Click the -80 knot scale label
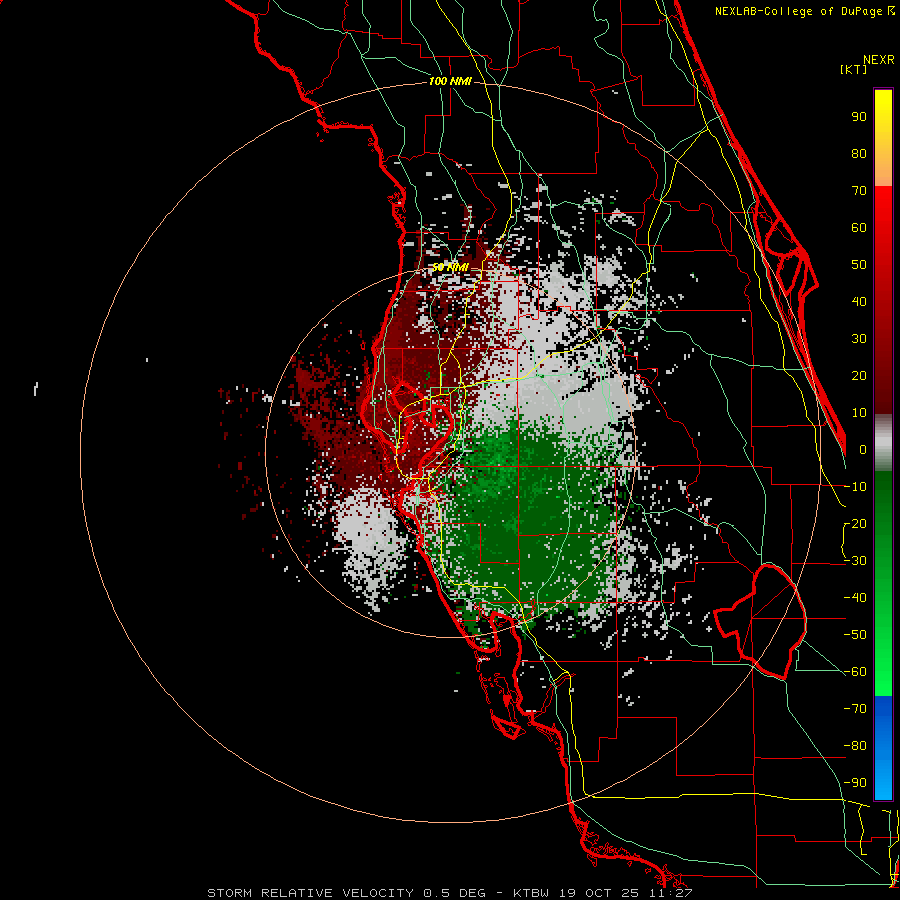The image size is (900, 900). 855,746
